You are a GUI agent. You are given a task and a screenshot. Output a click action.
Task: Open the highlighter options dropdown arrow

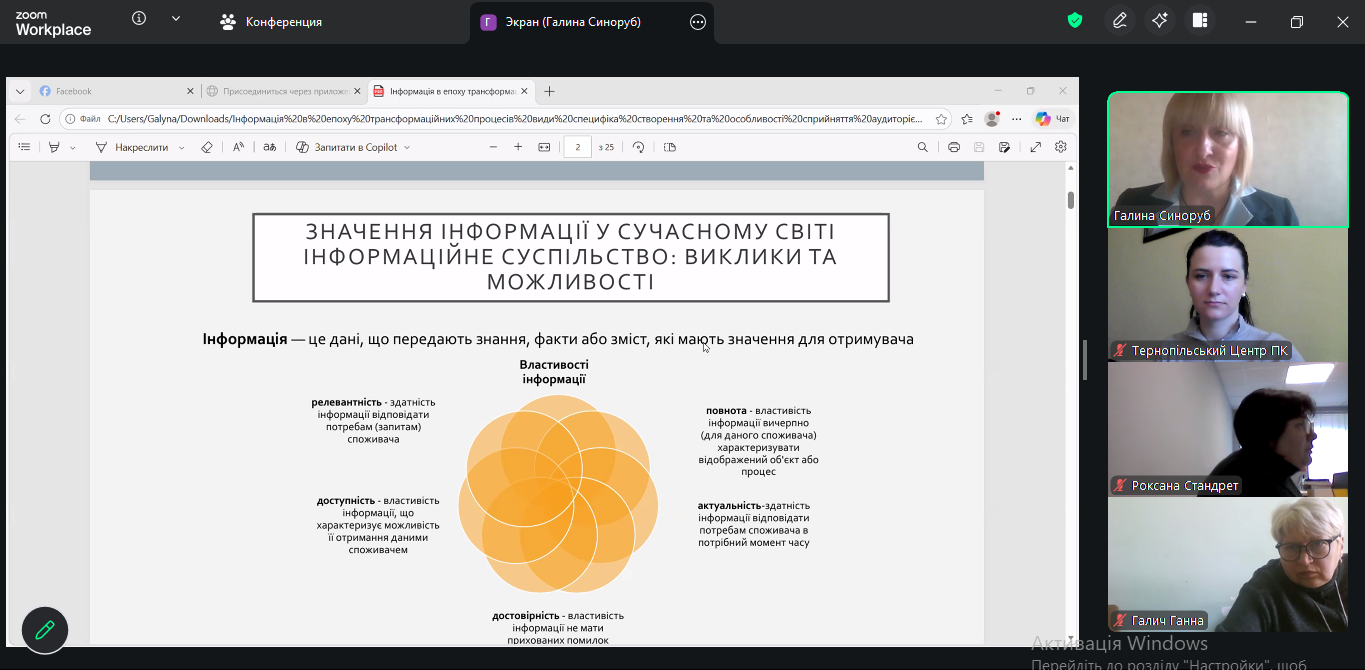click(x=73, y=148)
